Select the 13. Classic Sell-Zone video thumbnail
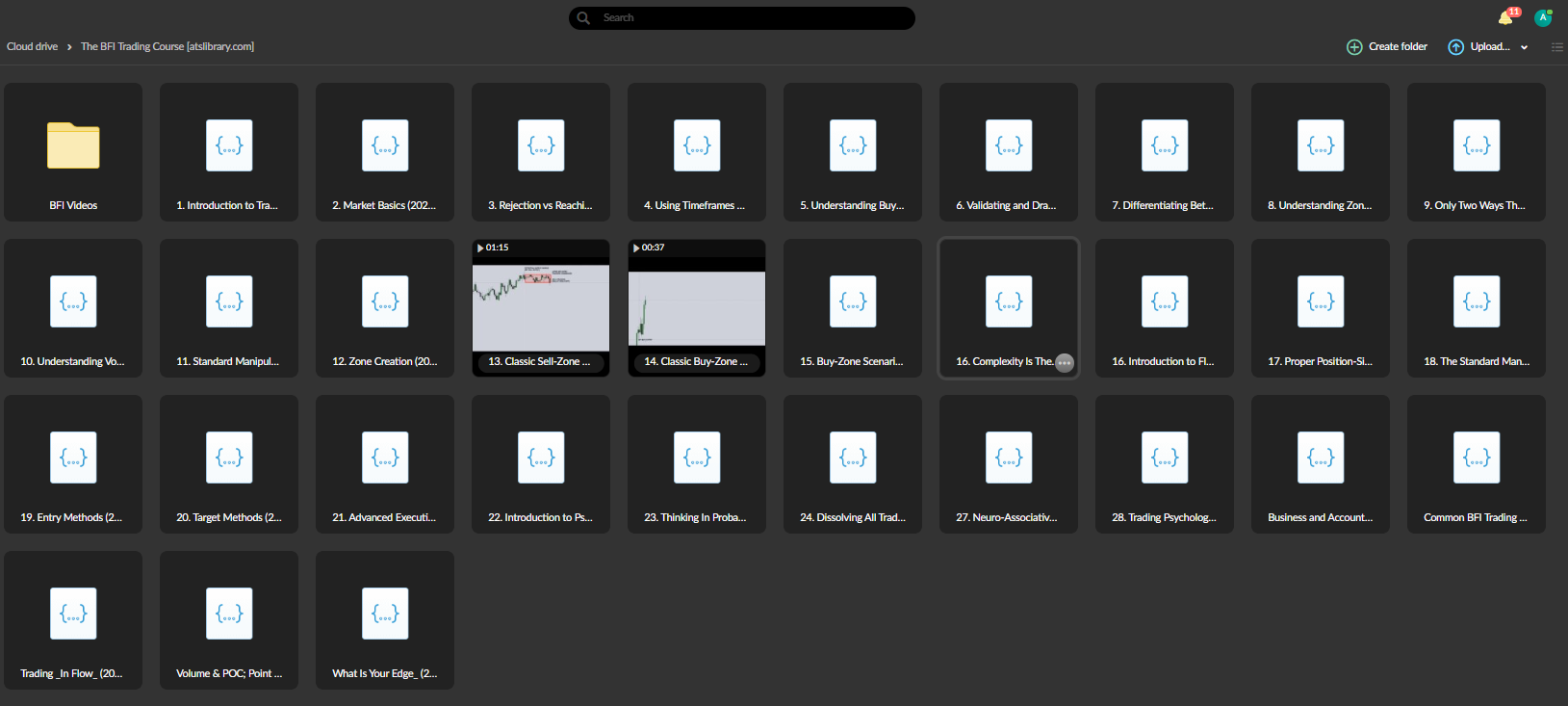The width and height of the screenshot is (1568, 706). (541, 306)
